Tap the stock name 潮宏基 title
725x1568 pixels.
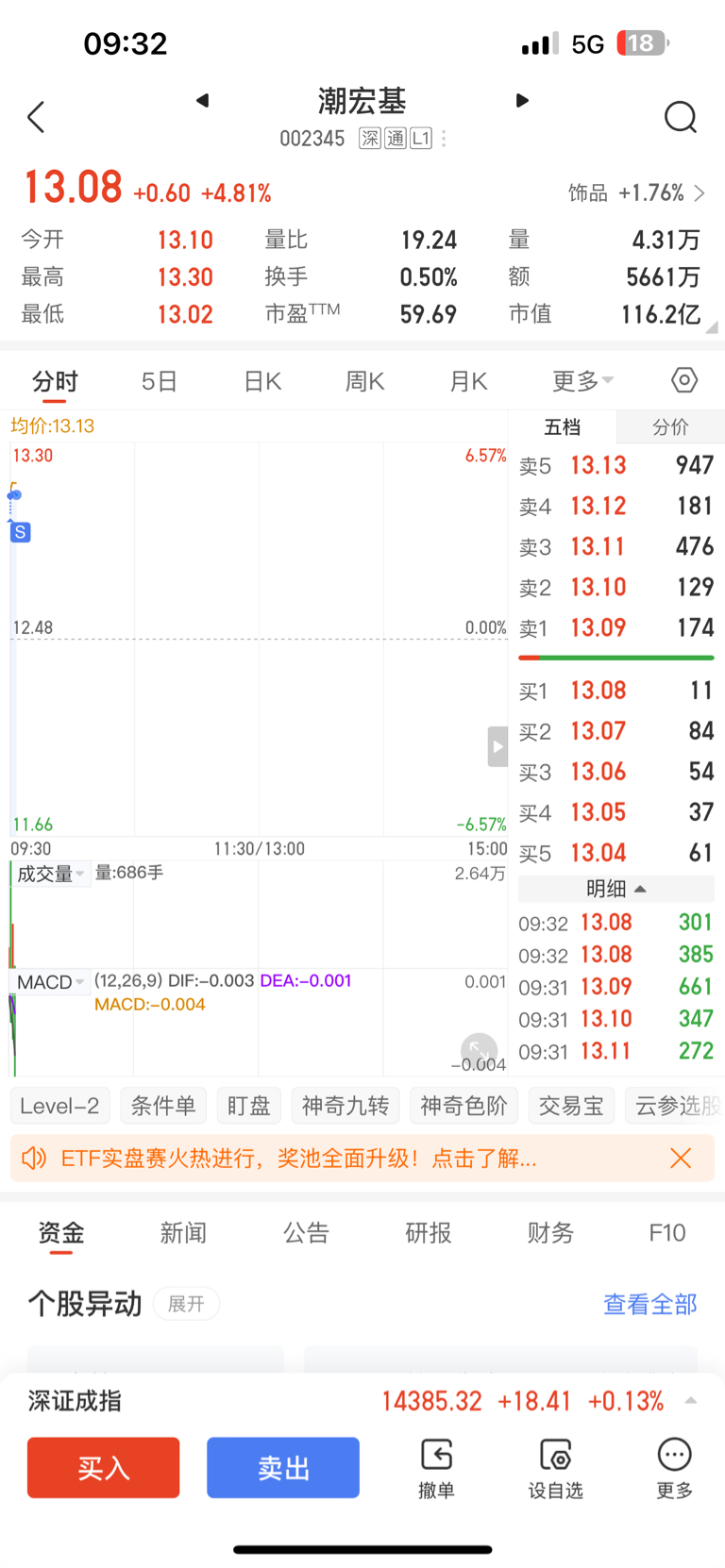tap(362, 101)
